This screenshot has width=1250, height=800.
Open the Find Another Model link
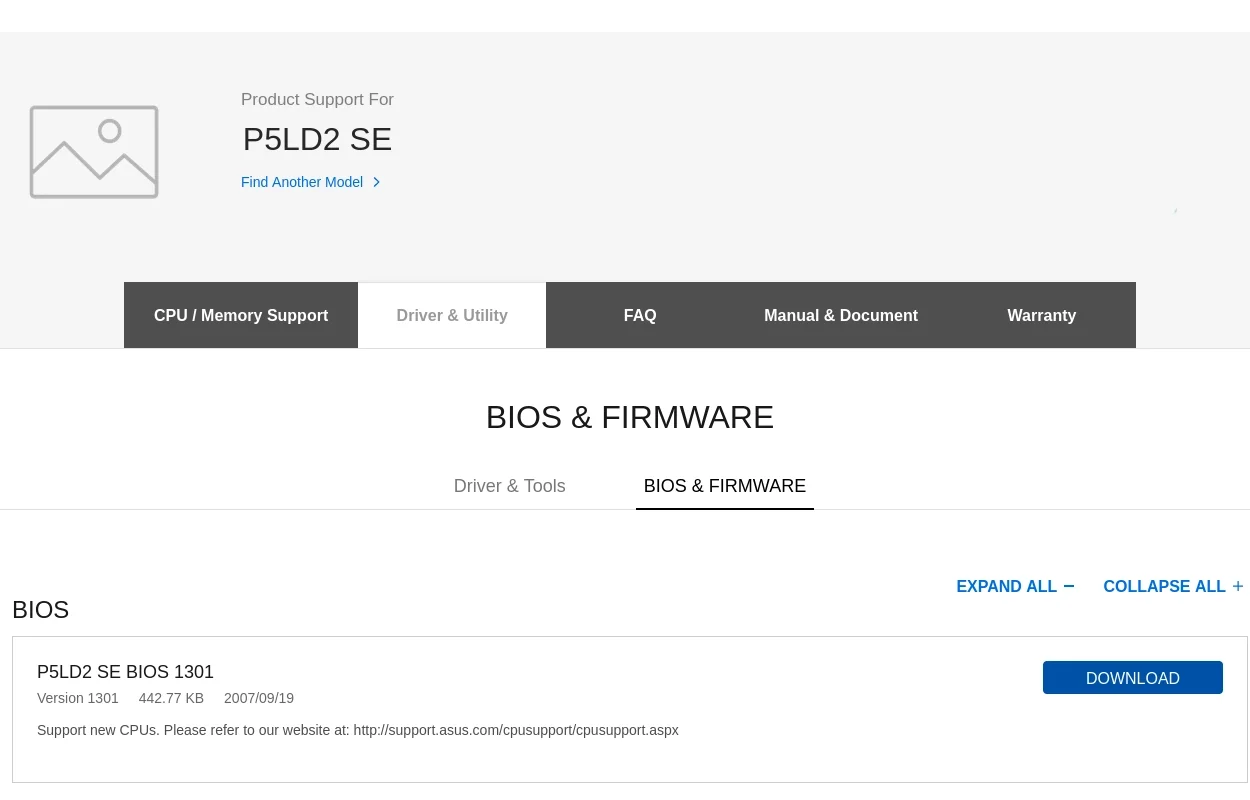tap(302, 182)
